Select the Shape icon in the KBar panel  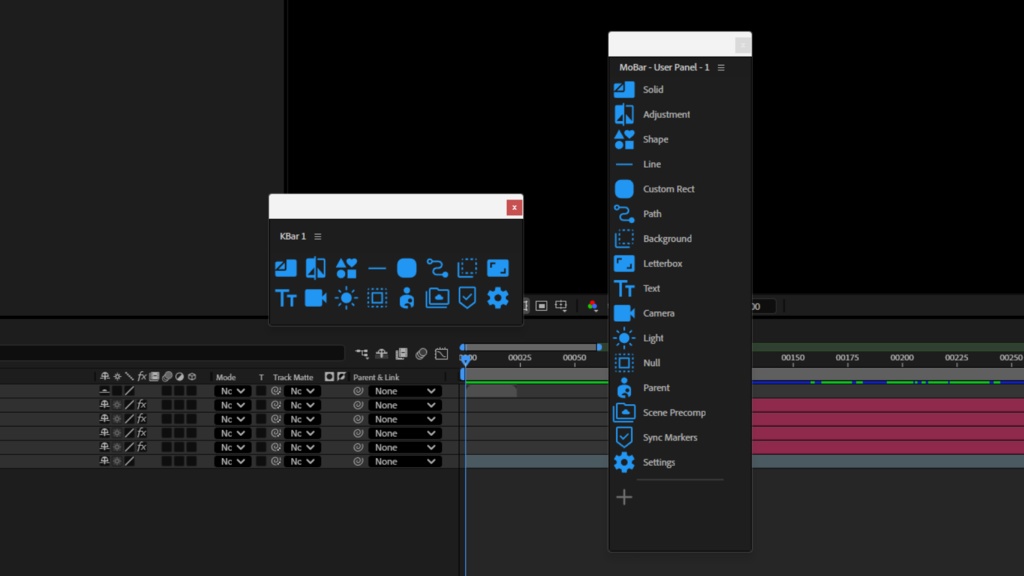(347, 267)
